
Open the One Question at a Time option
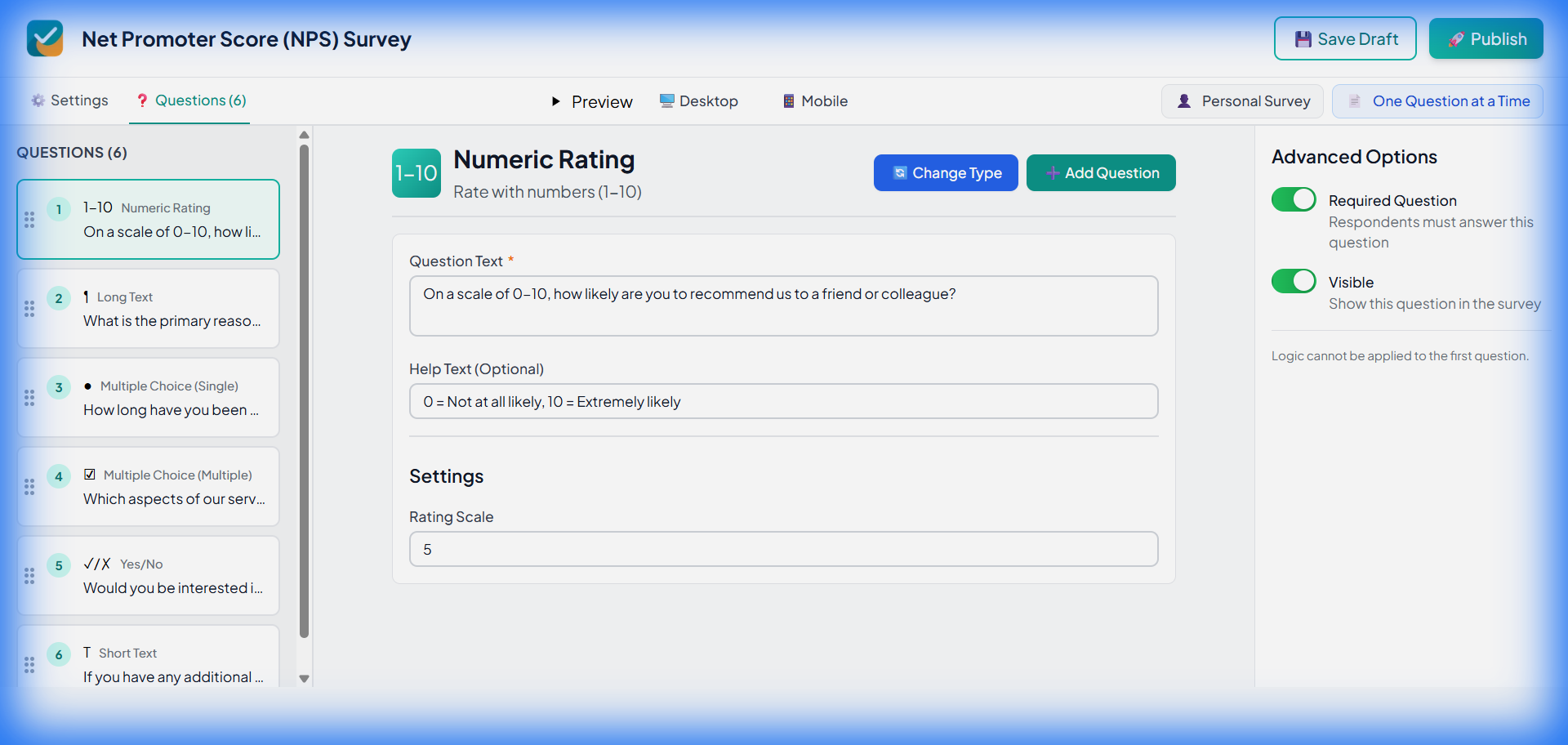pyautogui.click(x=1437, y=101)
